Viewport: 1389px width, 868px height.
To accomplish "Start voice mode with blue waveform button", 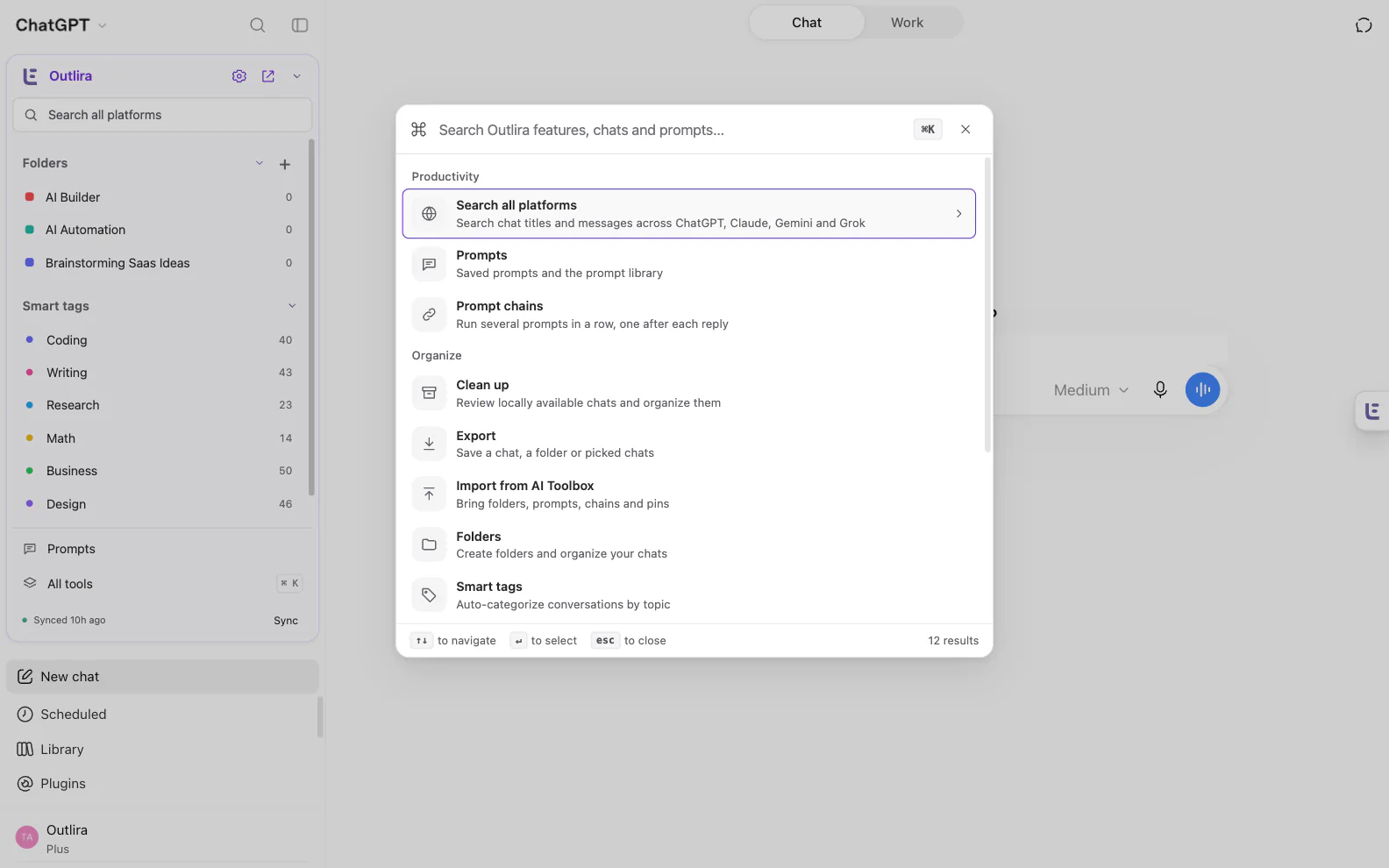I will [1203, 389].
